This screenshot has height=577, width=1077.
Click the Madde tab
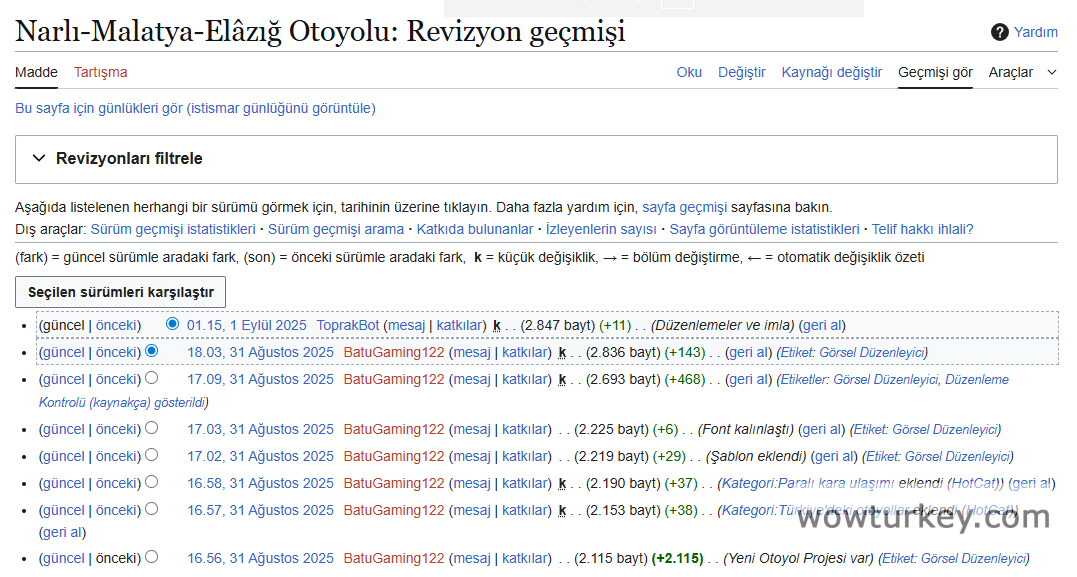click(36, 72)
